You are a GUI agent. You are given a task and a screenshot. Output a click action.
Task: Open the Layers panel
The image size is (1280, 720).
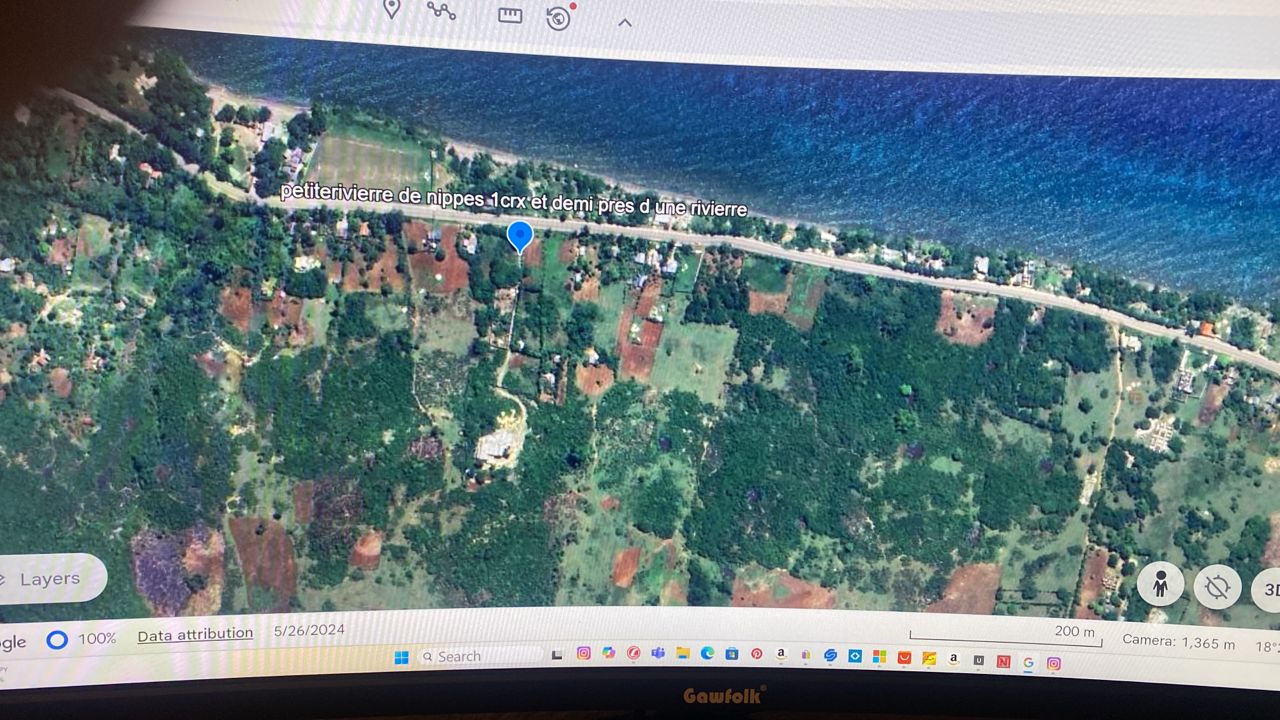click(x=48, y=579)
